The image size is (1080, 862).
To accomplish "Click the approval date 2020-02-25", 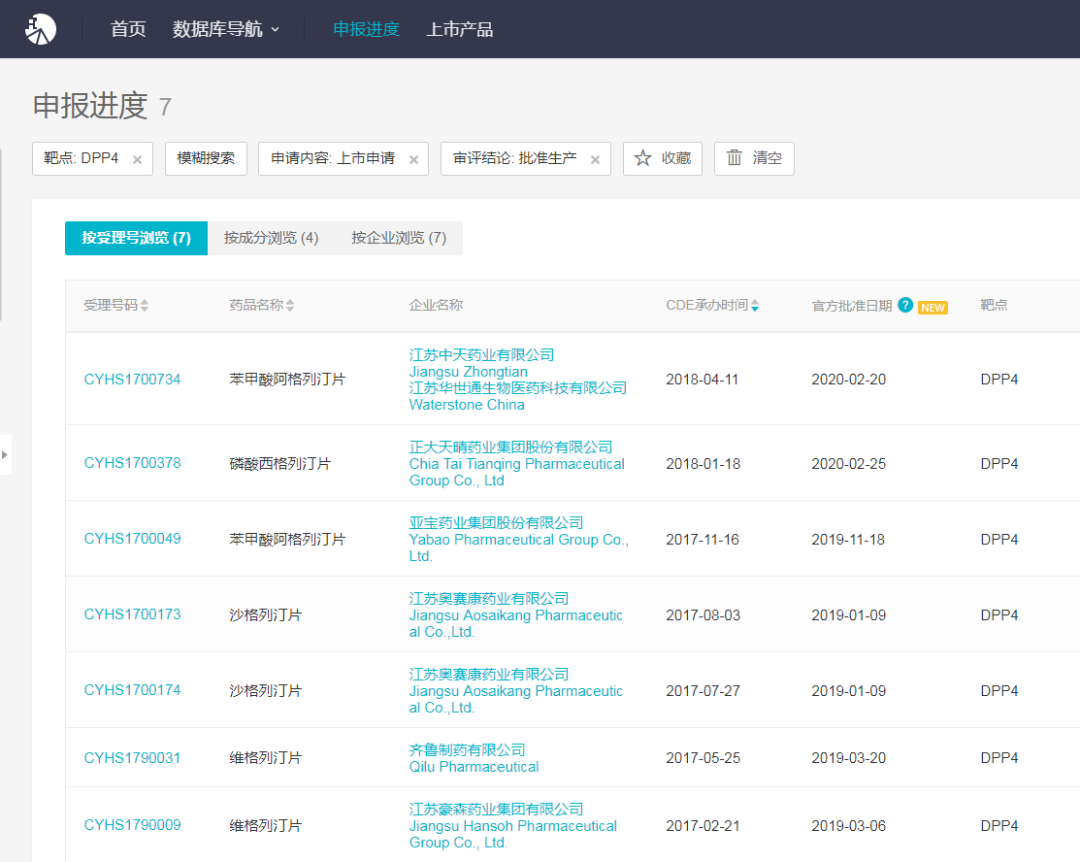I will pos(849,464).
